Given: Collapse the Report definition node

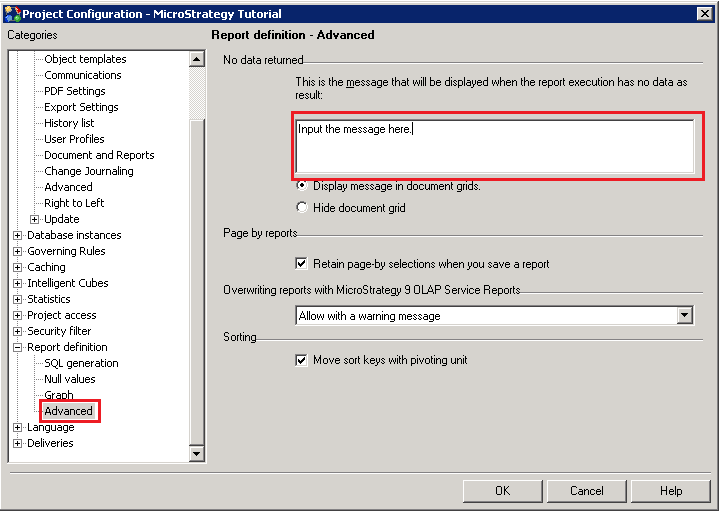Looking at the screenshot, I should click(x=17, y=348).
